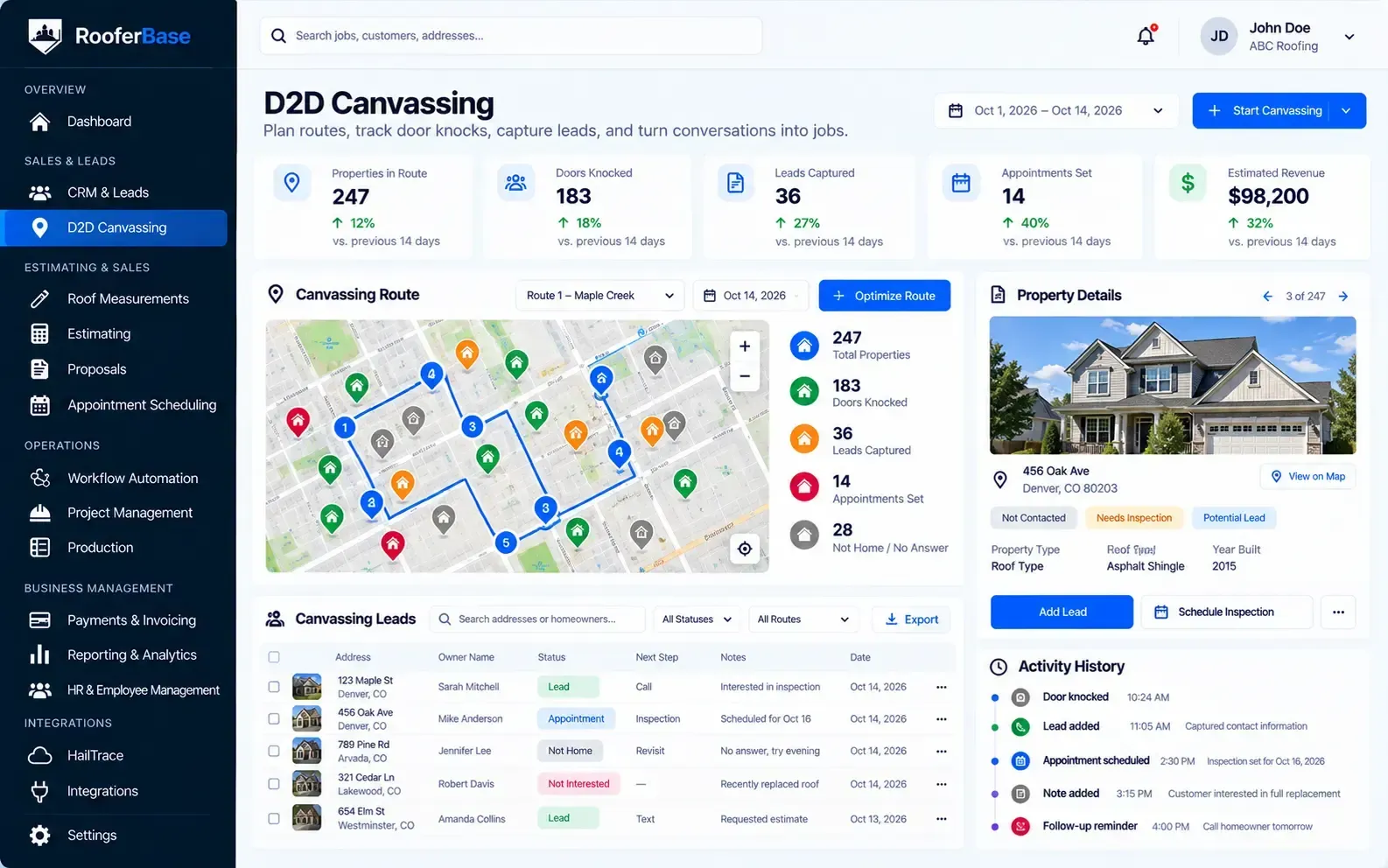Screen dimensions: 1388x868
Task: Open the date range Oct 1 – Oct 14 picker
Action: pos(1058,110)
